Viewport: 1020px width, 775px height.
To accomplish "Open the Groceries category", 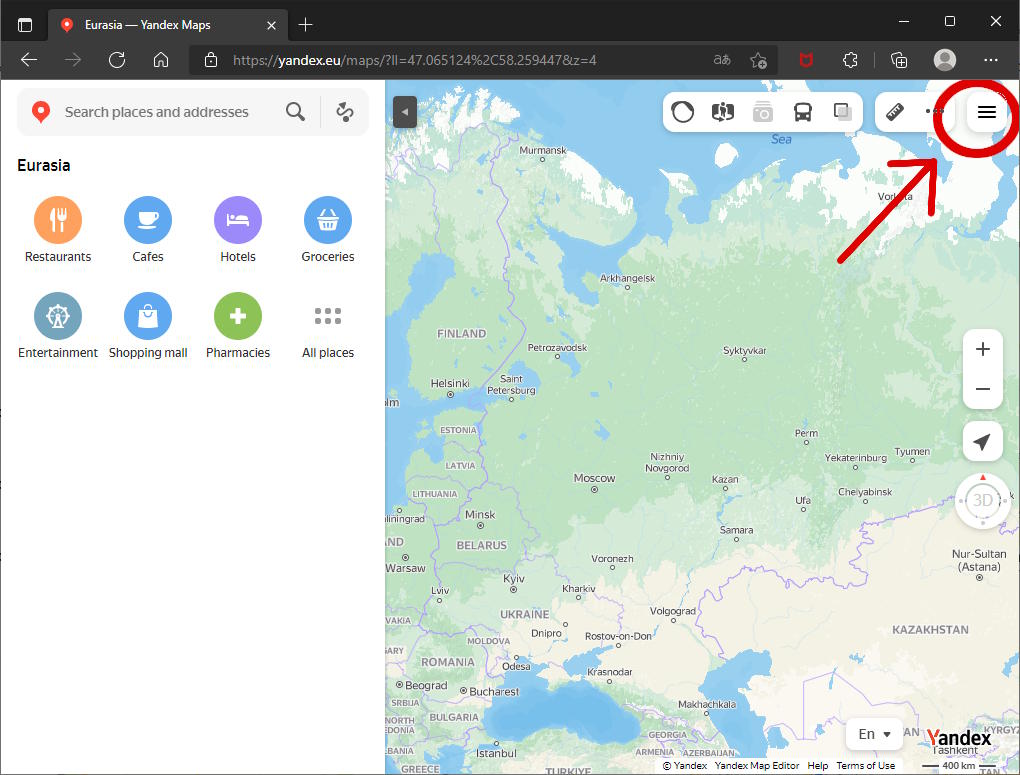I will coord(328,230).
